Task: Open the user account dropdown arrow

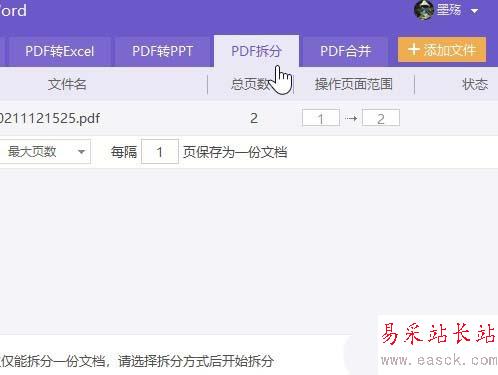Action: coord(474,11)
